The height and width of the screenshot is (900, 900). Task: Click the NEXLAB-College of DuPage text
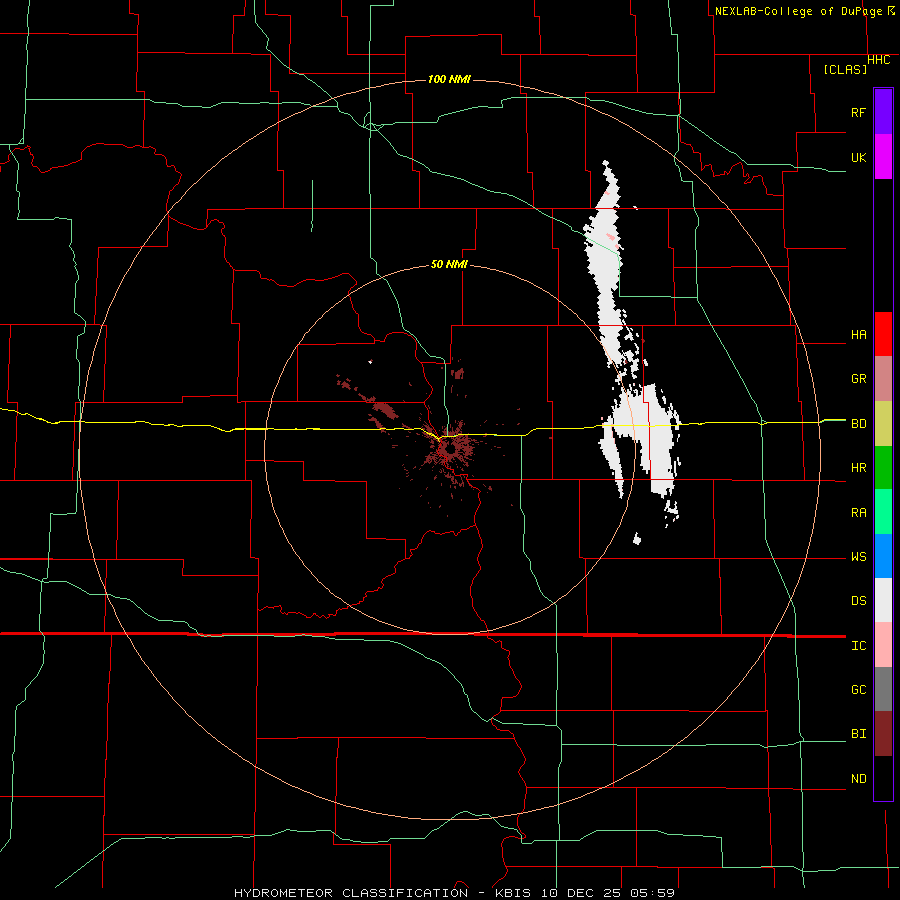(800, 11)
